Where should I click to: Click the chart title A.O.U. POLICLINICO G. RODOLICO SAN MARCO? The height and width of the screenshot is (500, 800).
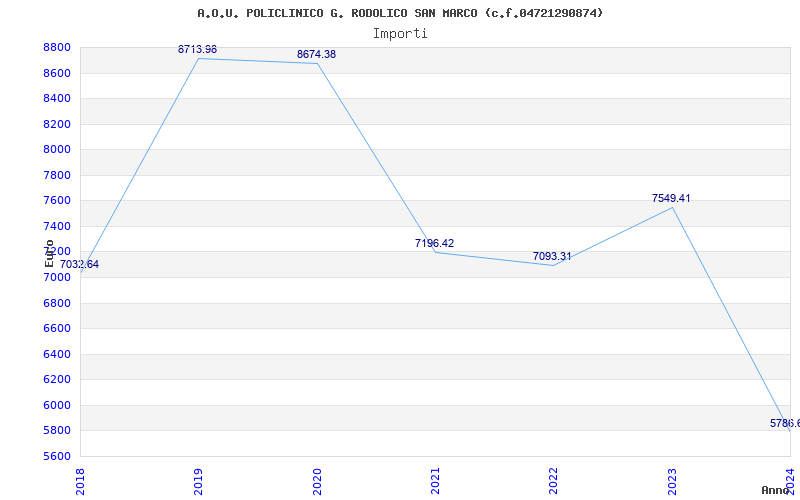pyautogui.click(x=400, y=13)
